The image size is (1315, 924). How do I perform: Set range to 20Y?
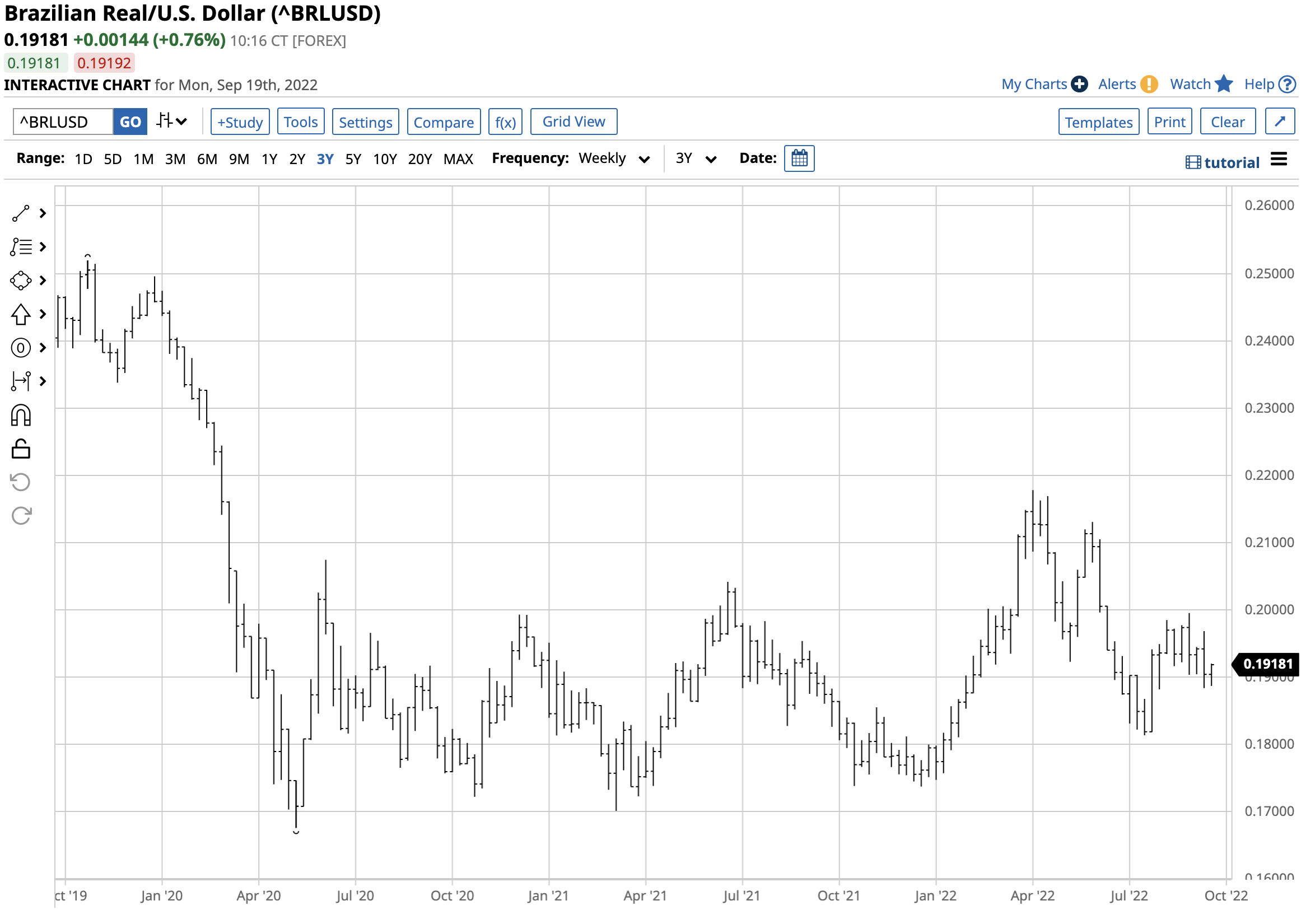pos(421,159)
